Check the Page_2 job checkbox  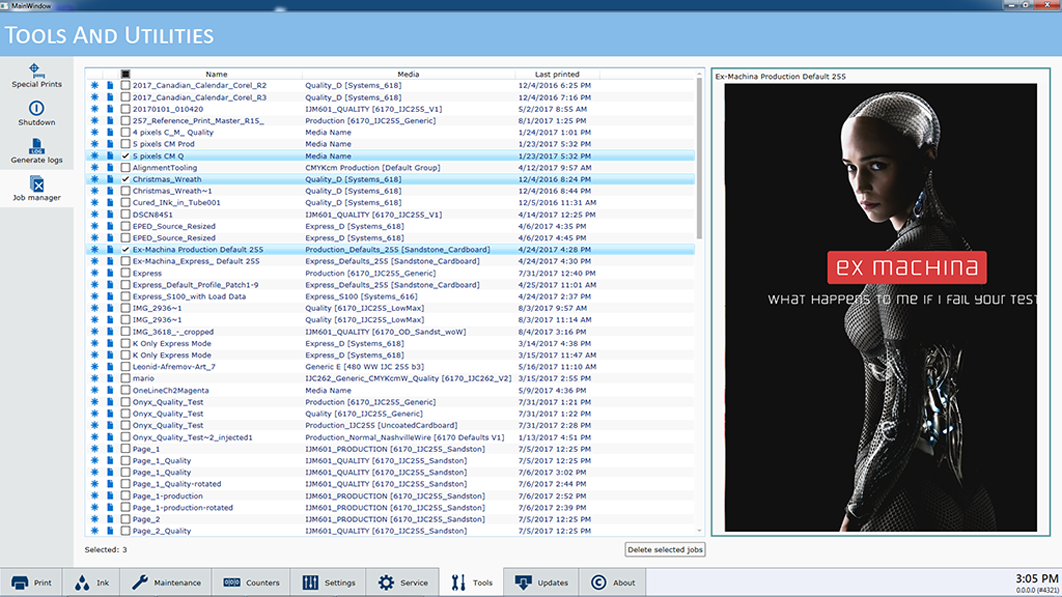(x=125, y=519)
